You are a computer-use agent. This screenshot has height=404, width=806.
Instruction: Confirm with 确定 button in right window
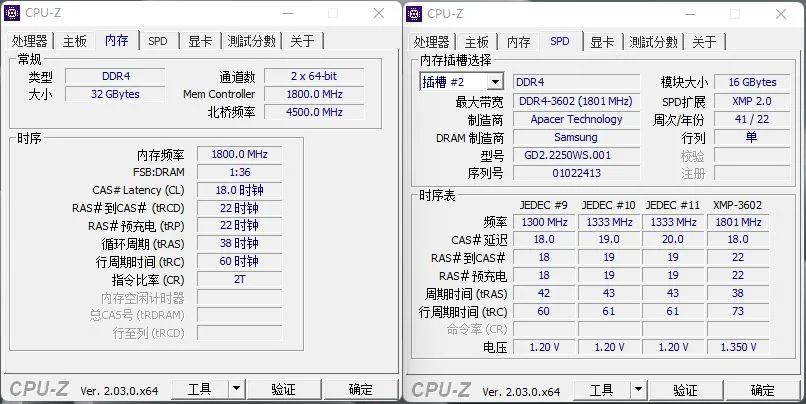(x=763, y=390)
